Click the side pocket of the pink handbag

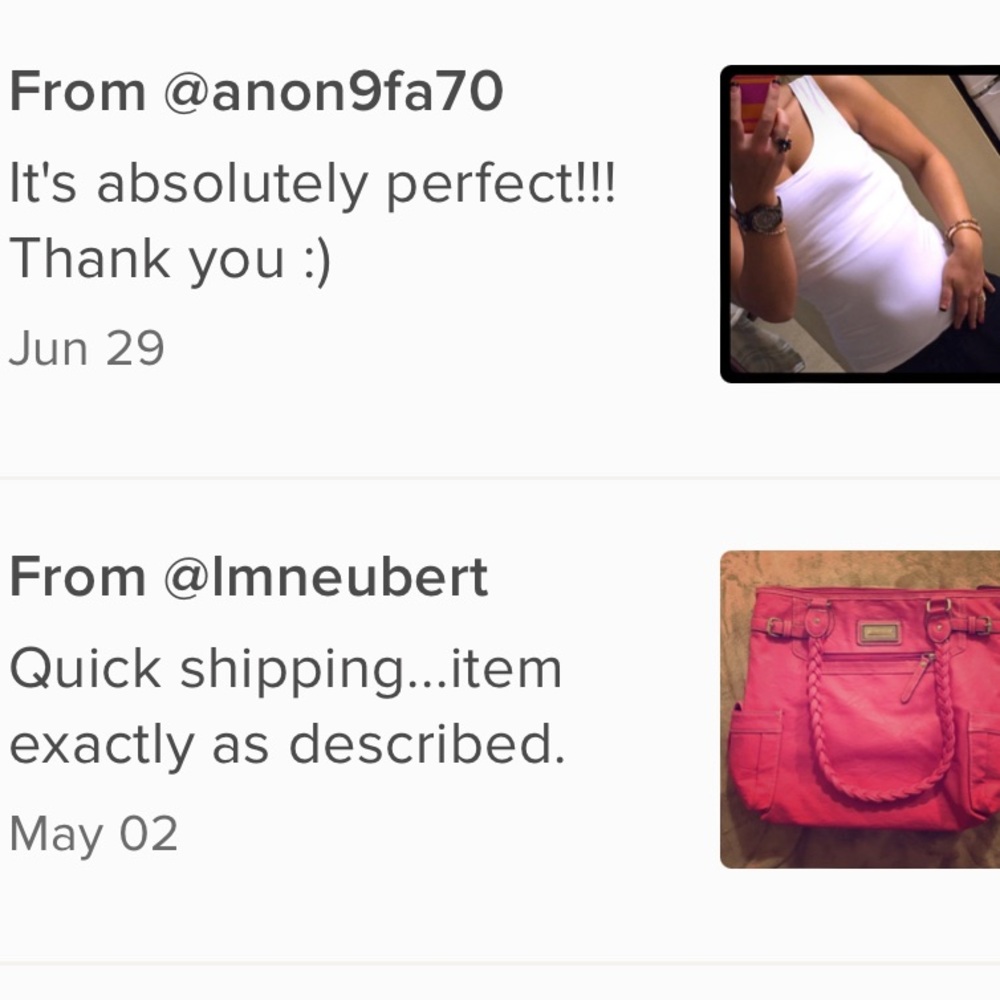pos(756,758)
